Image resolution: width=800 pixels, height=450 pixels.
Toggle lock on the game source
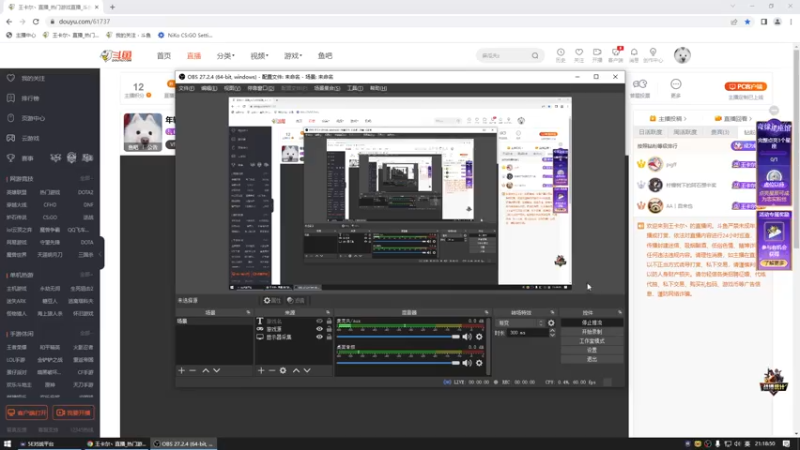[329, 329]
